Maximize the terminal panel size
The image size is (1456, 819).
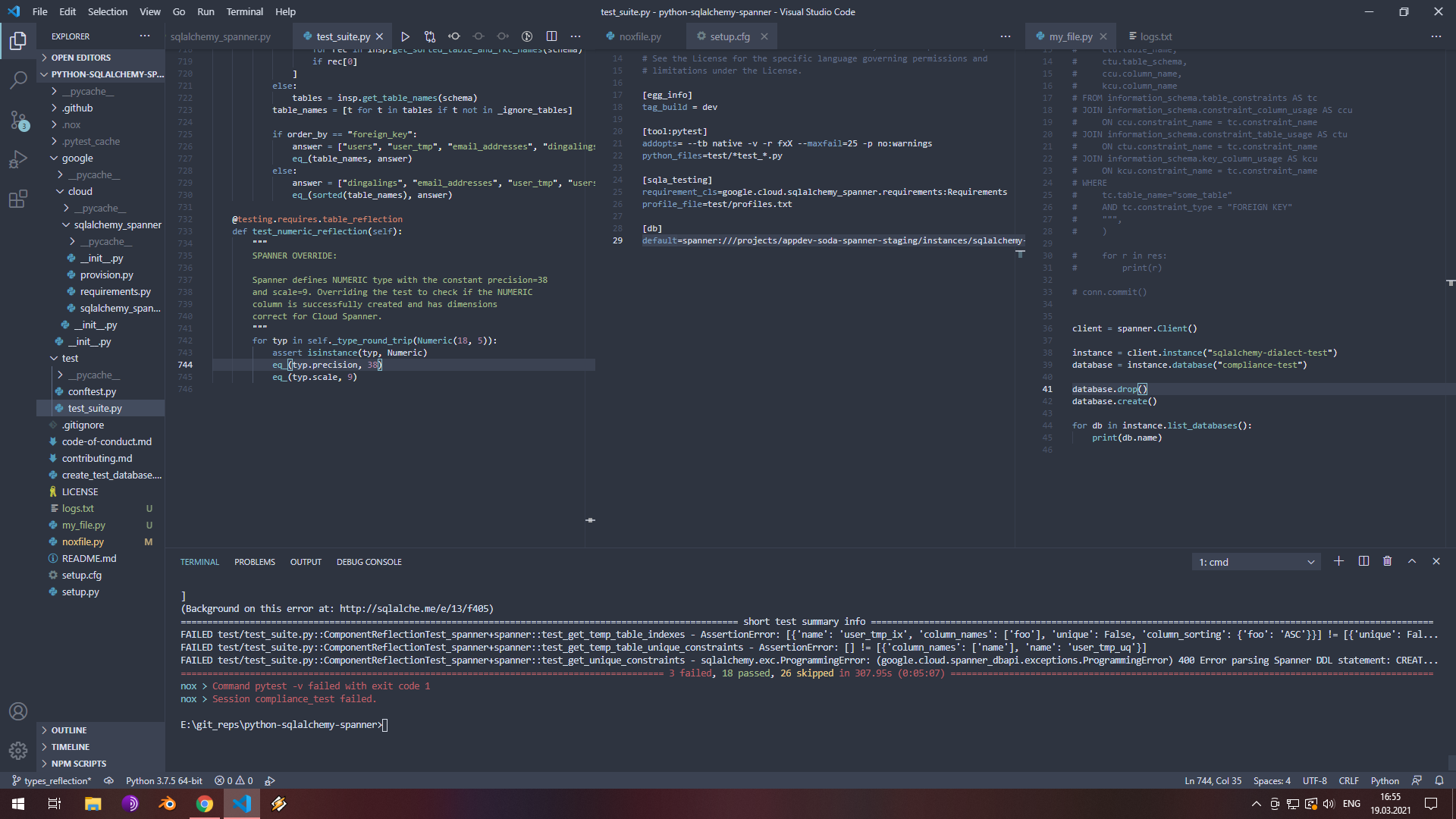click(x=1412, y=561)
